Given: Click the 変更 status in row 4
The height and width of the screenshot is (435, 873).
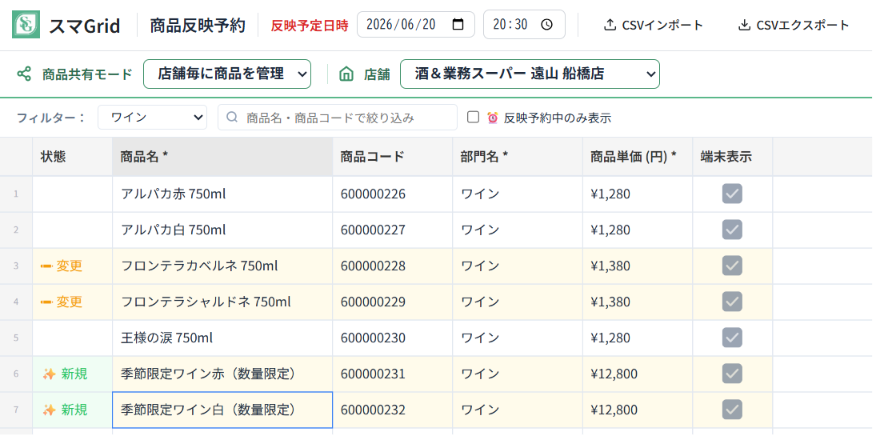Looking at the screenshot, I should click(x=61, y=302).
